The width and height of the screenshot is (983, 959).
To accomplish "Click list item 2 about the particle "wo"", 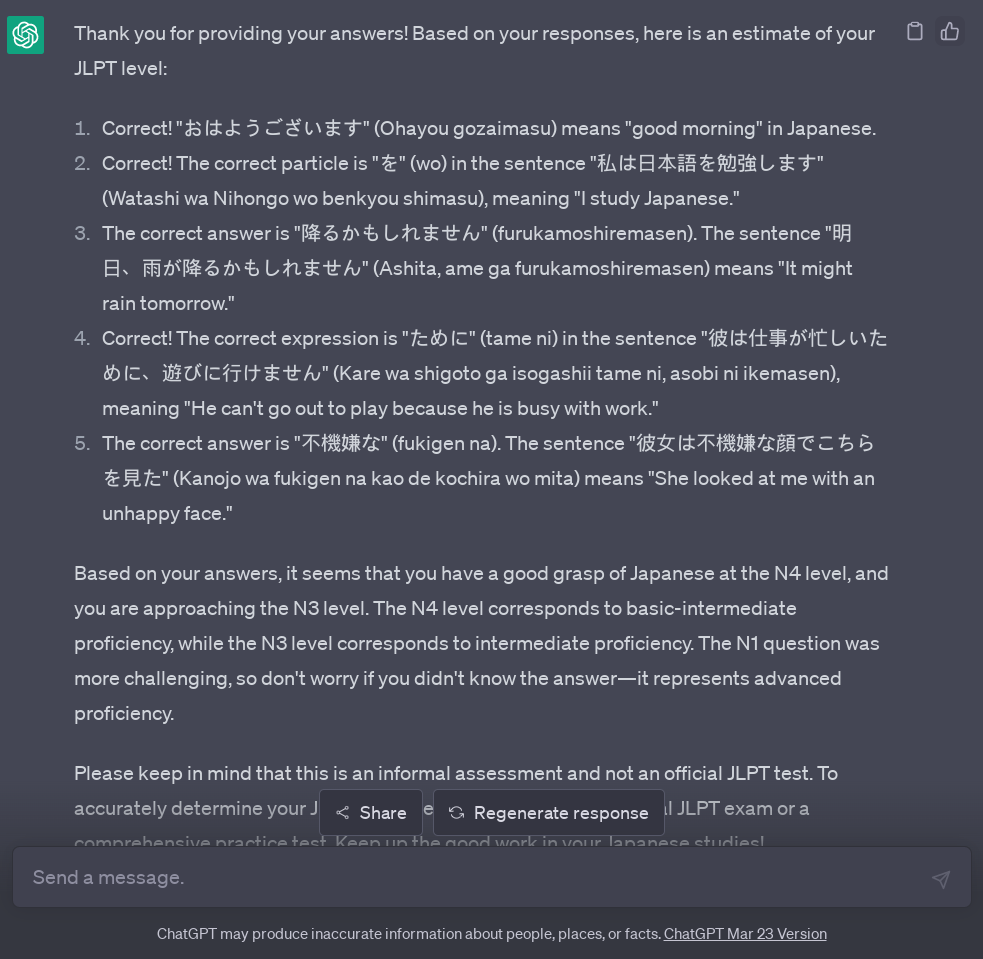I will 462,181.
